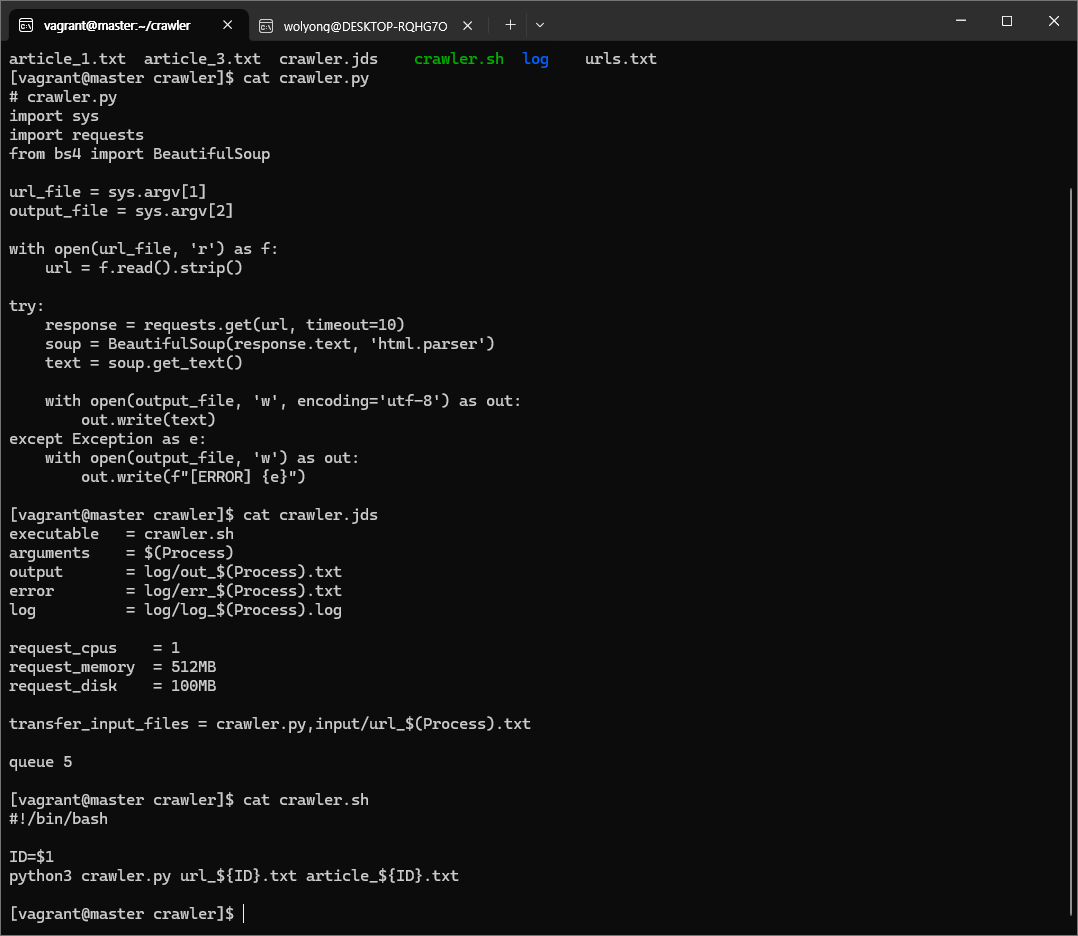Click the 'queue 5' line in output
The image size is (1078, 936).
pyautogui.click(x=41, y=762)
